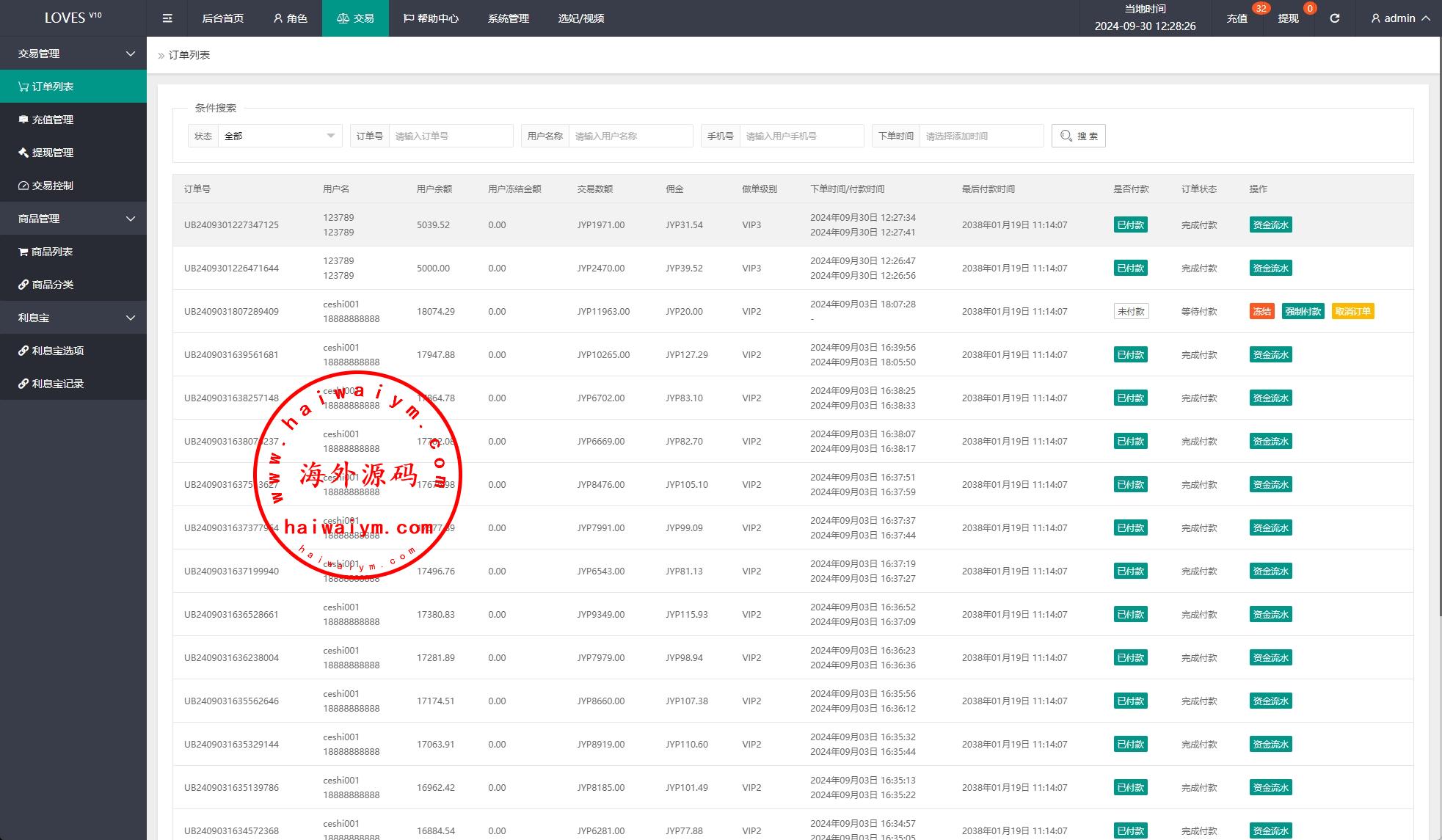This screenshot has height=840, width=1442.
Task: Open 商品分类 with the link icon
Action: [53, 285]
